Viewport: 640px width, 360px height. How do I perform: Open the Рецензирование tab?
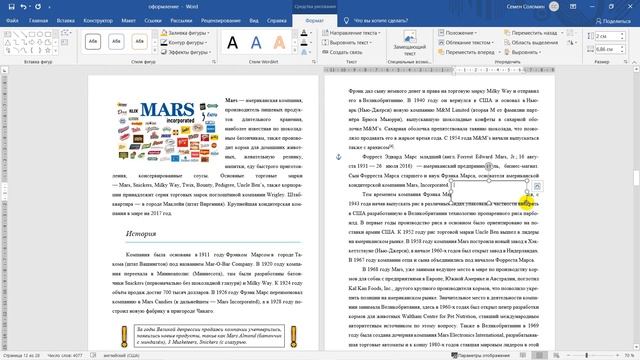pos(220,20)
